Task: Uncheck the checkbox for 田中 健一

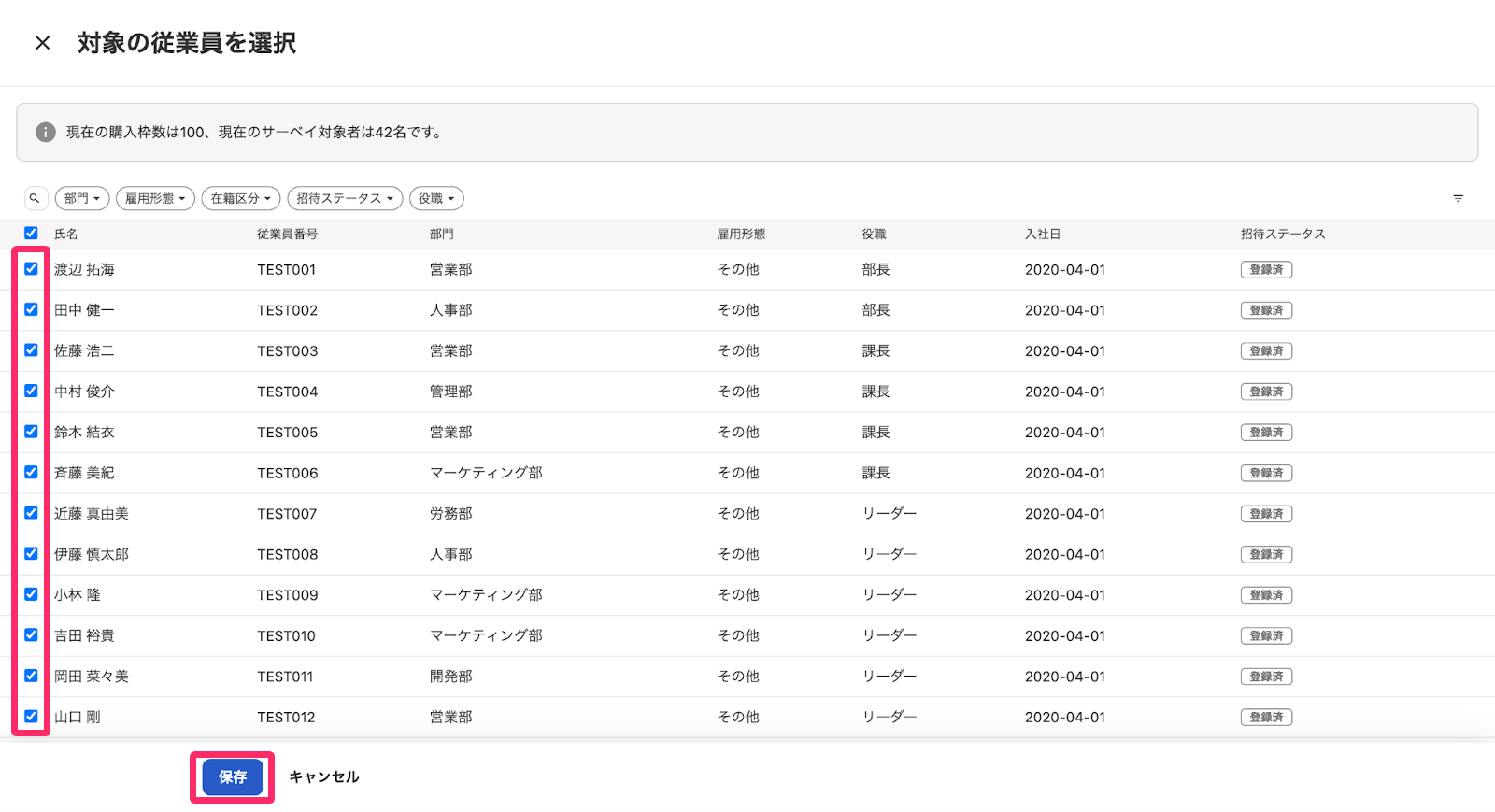Action: pyautogui.click(x=31, y=309)
